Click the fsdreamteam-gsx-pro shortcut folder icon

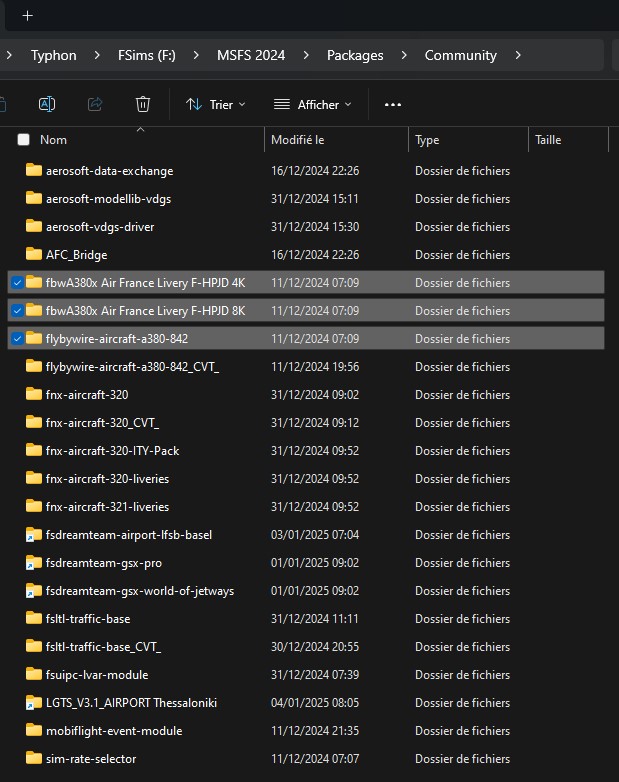(33, 562)
